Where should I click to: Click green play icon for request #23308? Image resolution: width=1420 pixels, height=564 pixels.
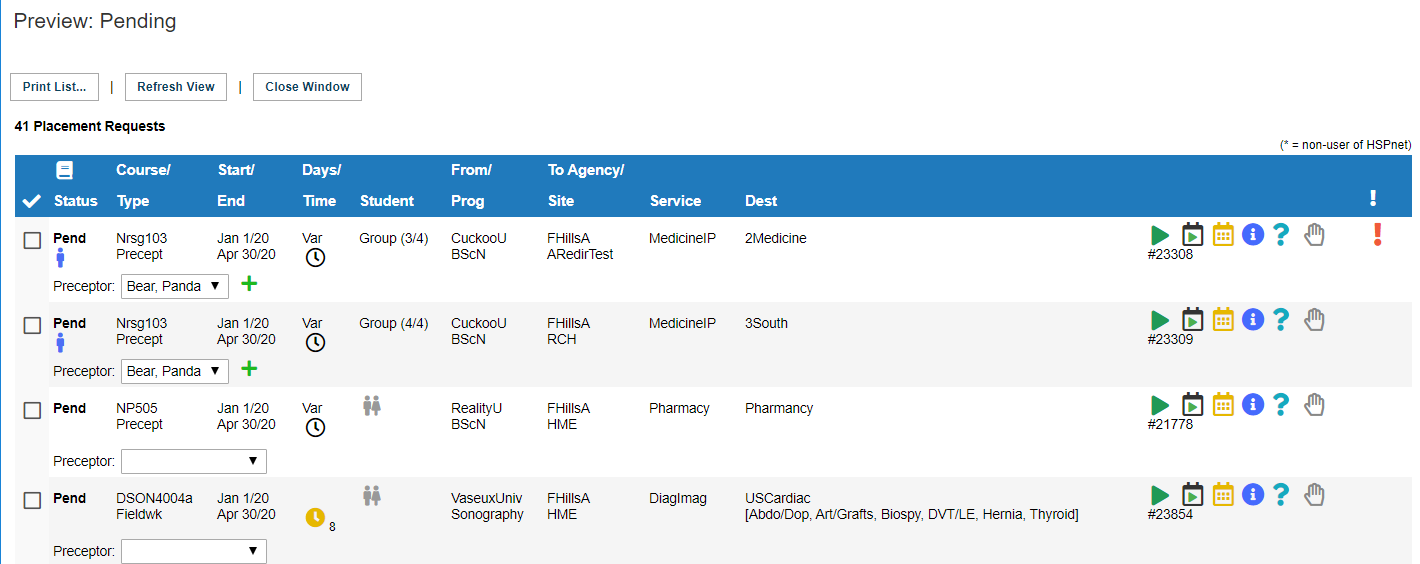click(x=1159, y=235)
